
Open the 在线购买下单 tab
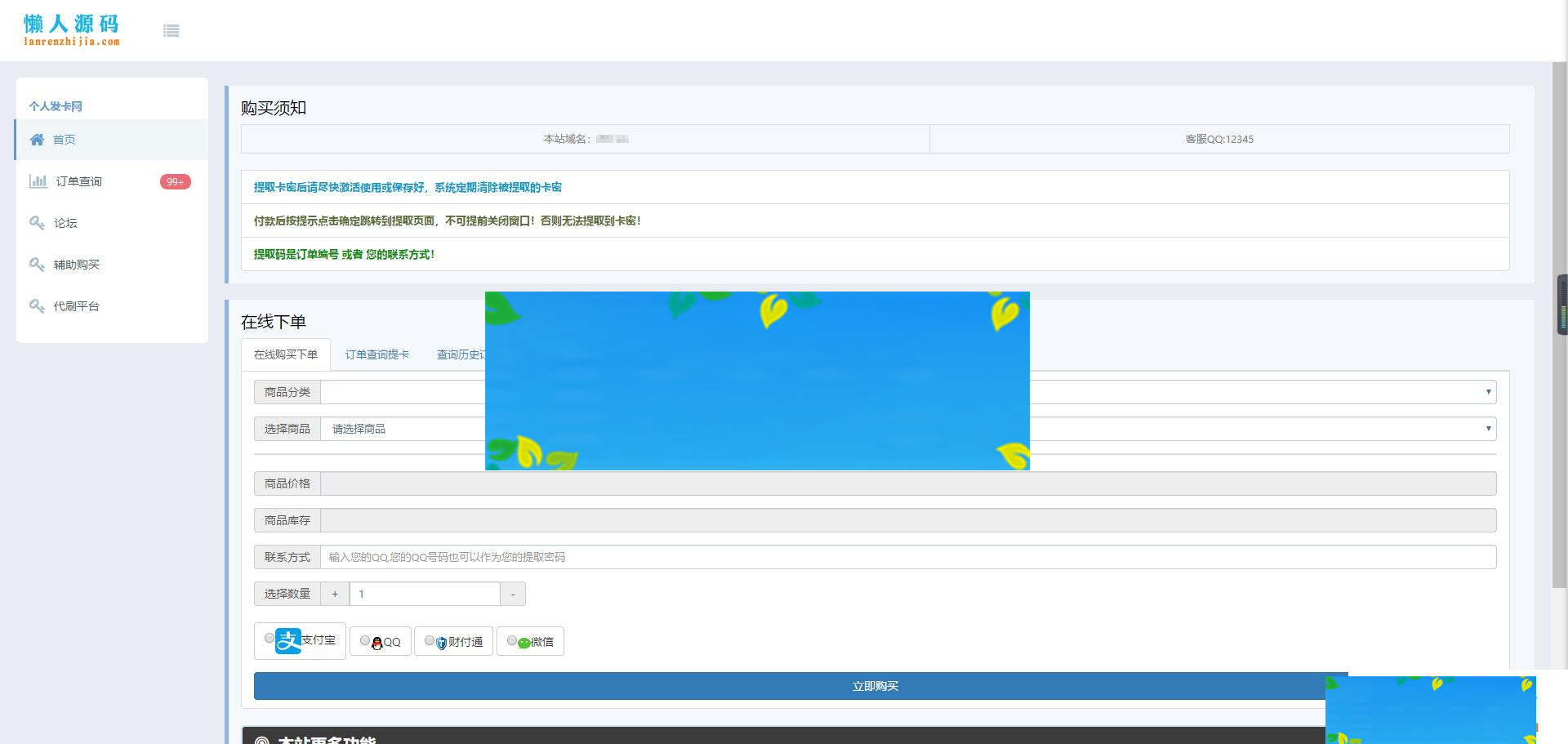286,354
